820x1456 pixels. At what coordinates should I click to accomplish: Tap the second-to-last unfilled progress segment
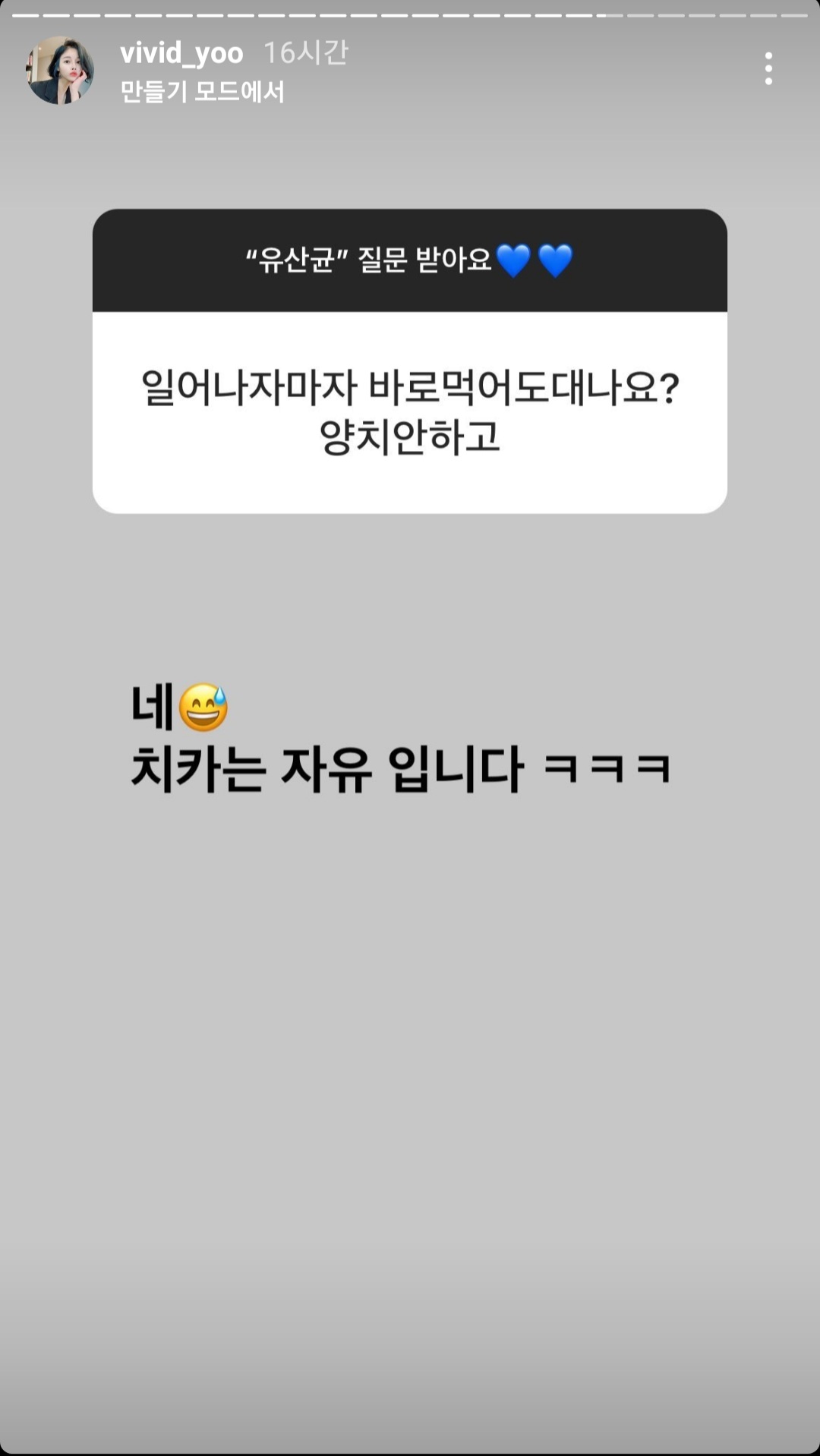pos(764,15)
